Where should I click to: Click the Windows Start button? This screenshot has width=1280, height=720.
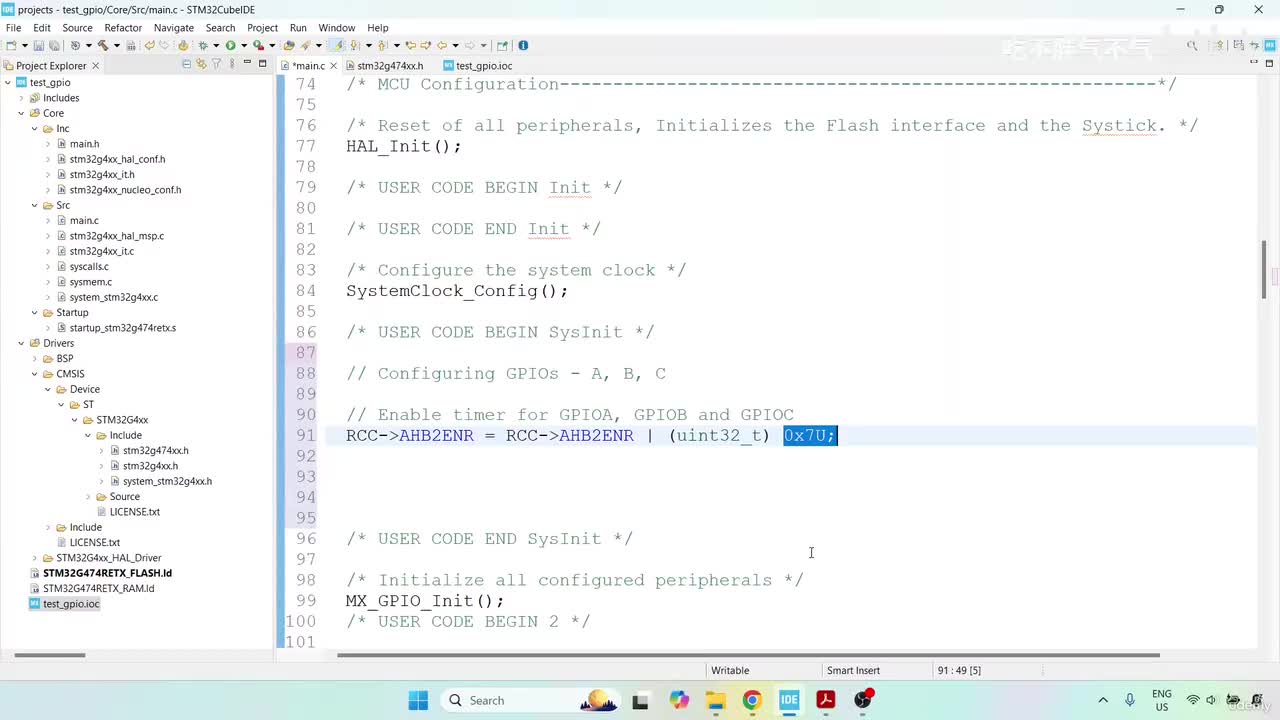418,700
